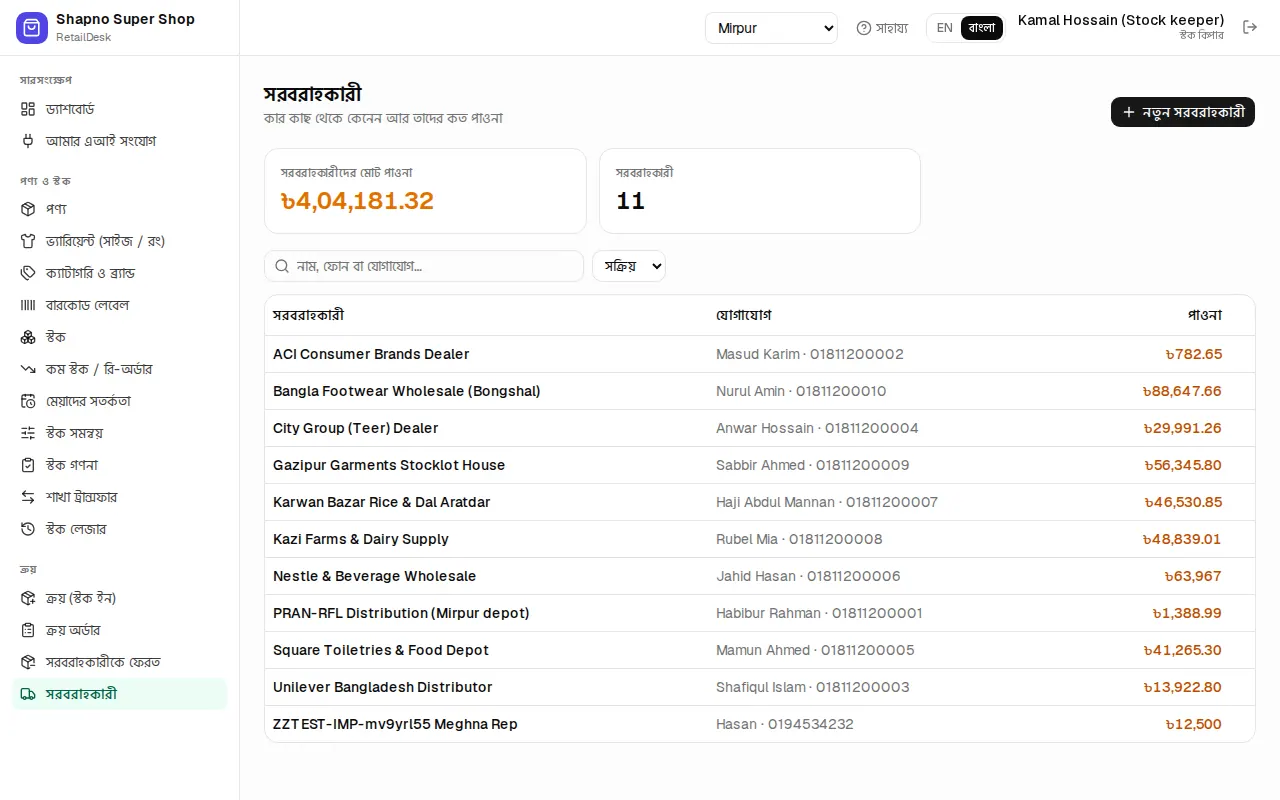Open the শাখা ট্রান্সফার arrows icon
The height and width of the screenshot is (800, 1280).
(x=28, y=497)
